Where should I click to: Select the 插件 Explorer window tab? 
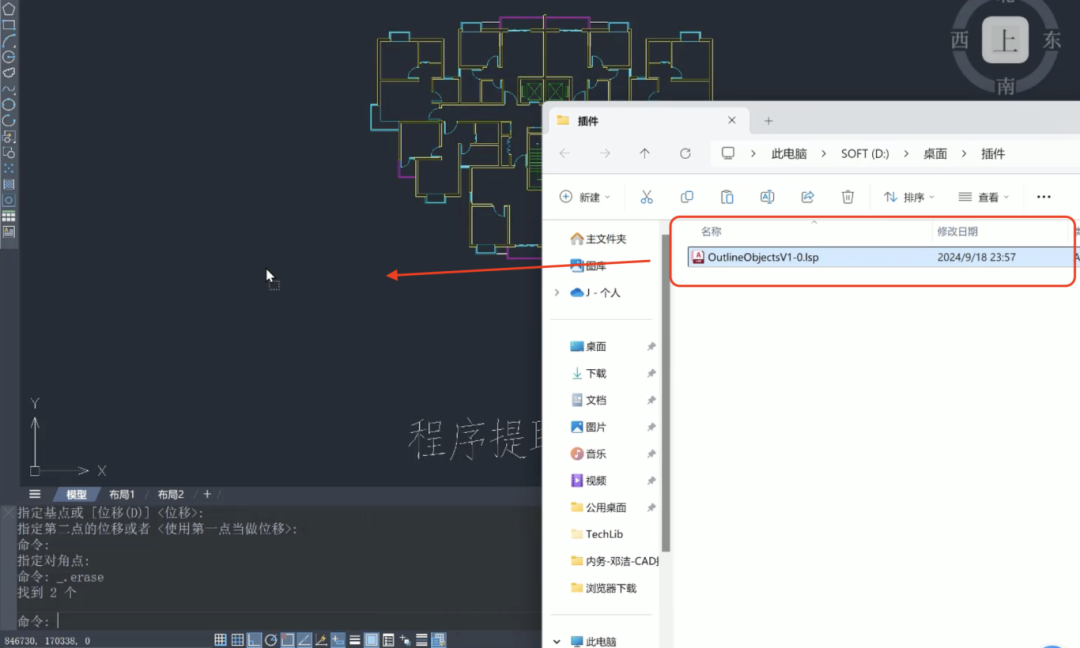(647, 121)
